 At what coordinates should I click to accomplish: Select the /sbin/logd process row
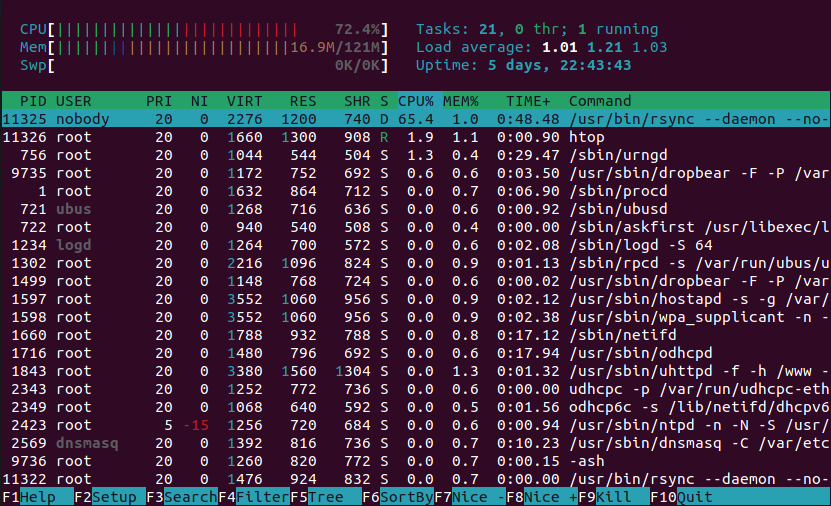coord(416,245)
